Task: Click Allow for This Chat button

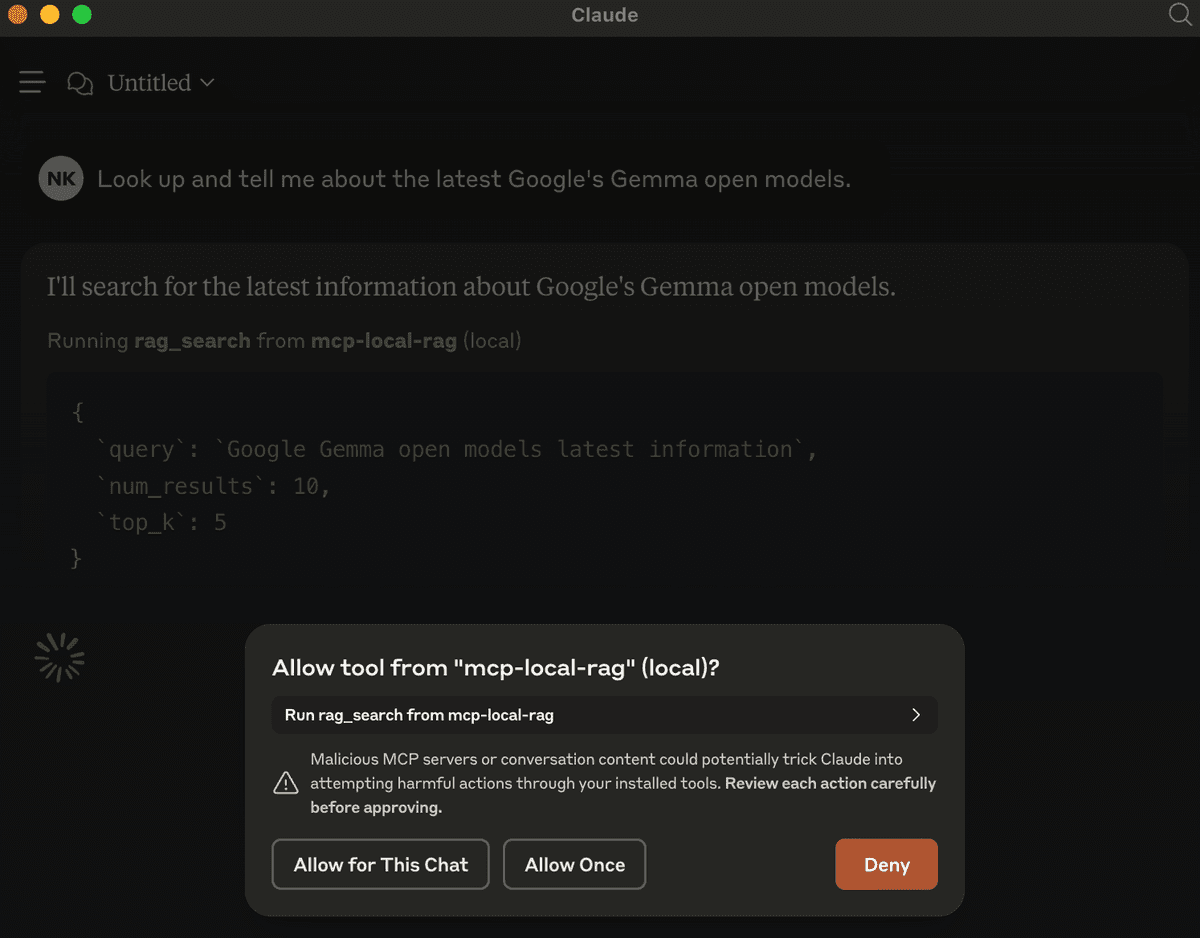Action: [380, 864]
